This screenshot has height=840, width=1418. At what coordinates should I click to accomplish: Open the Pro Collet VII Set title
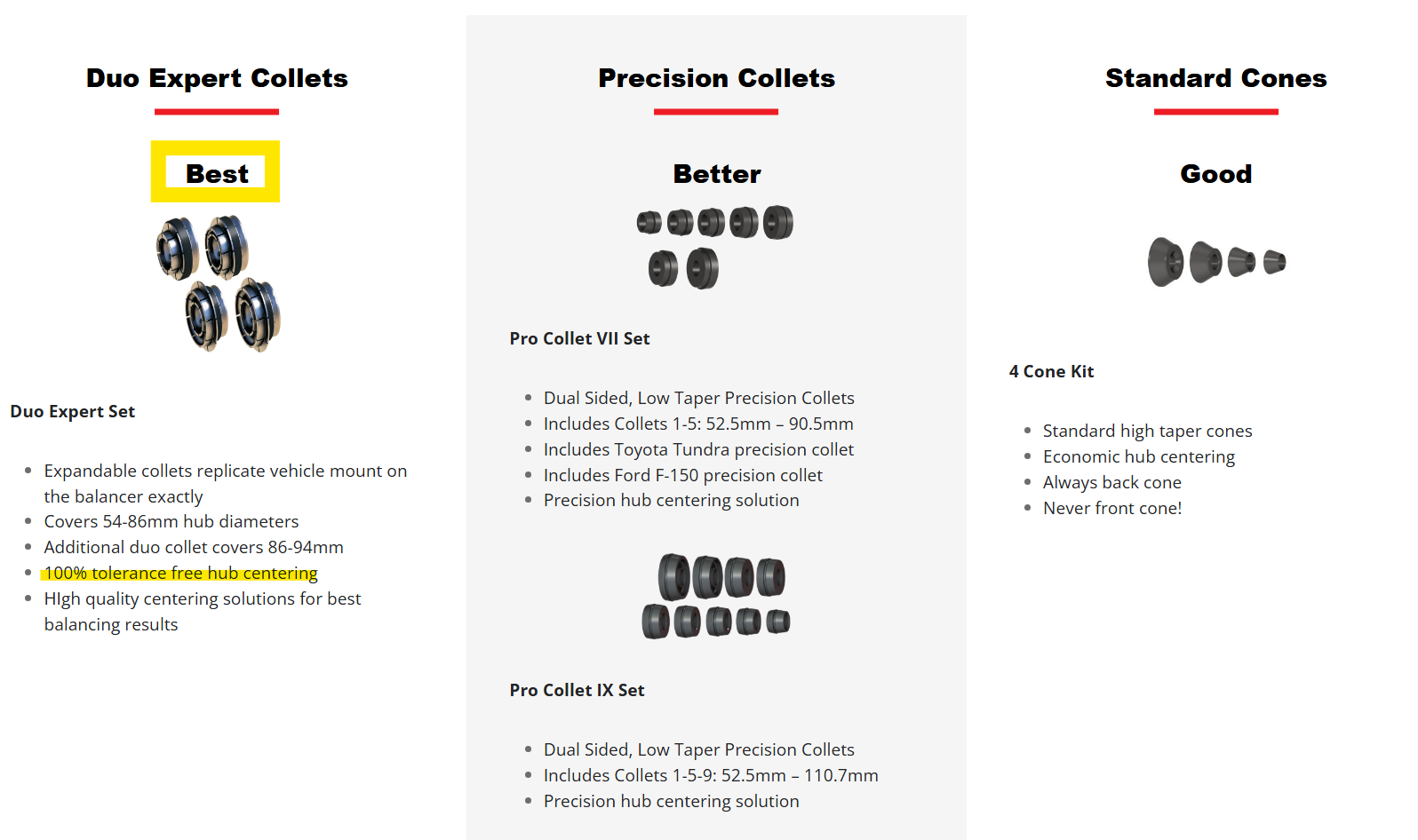579,338
